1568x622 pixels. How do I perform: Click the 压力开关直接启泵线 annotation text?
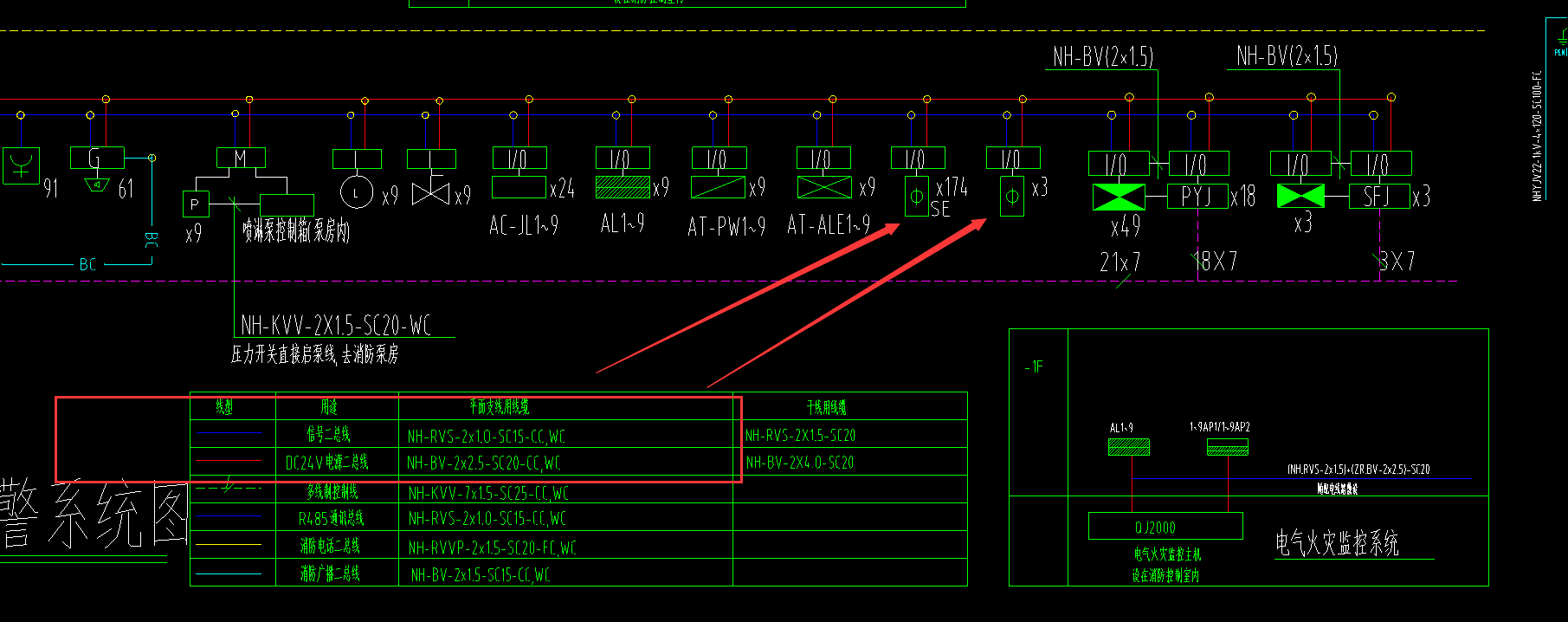pyautogui.click(x=315, y=353)
